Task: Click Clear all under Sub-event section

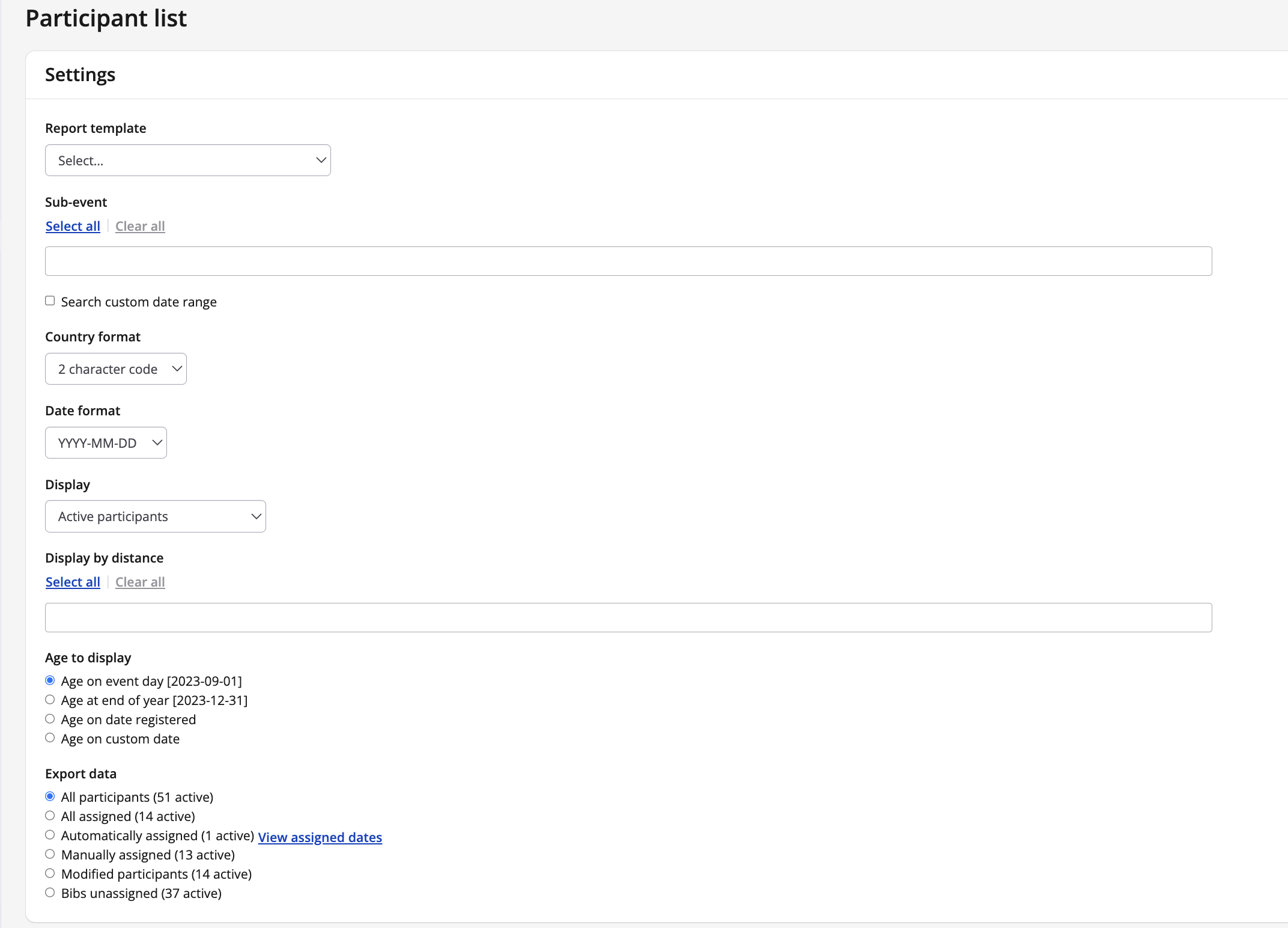Action: click(140, 225)
